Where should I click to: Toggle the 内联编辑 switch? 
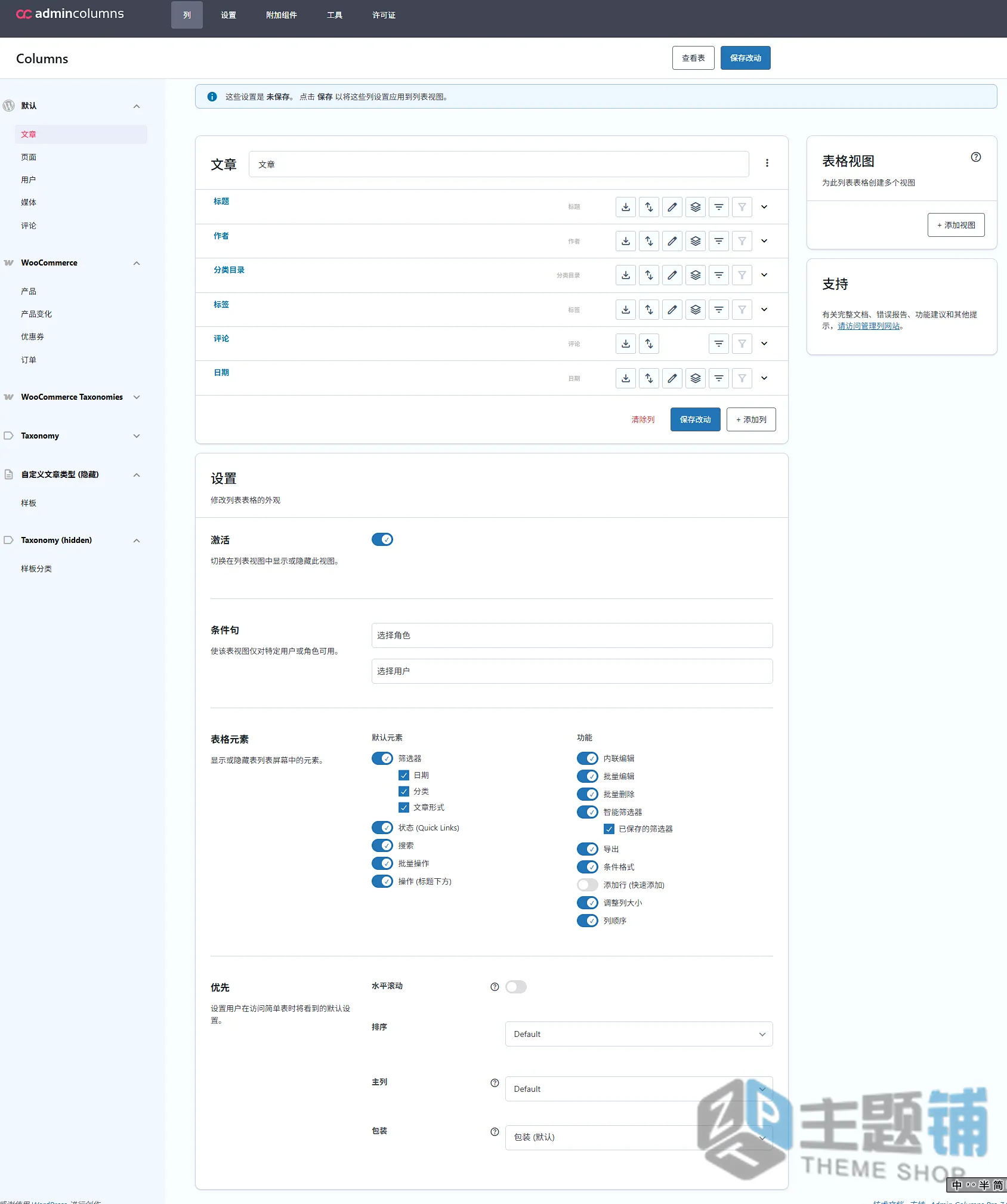[588, 758]
